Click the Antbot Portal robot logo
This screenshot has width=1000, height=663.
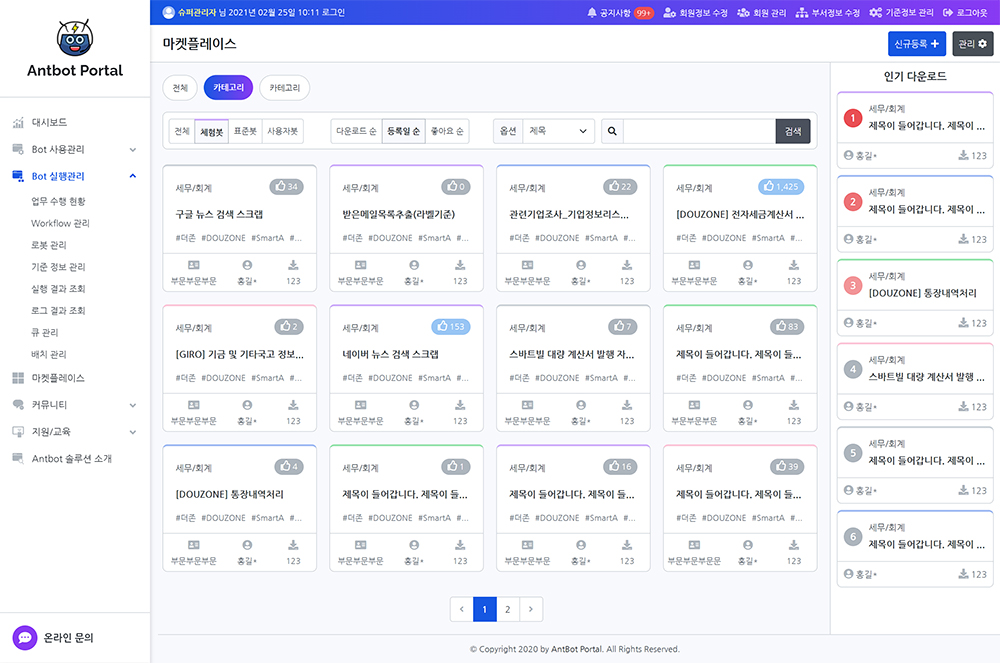click(x=75, y=38)
